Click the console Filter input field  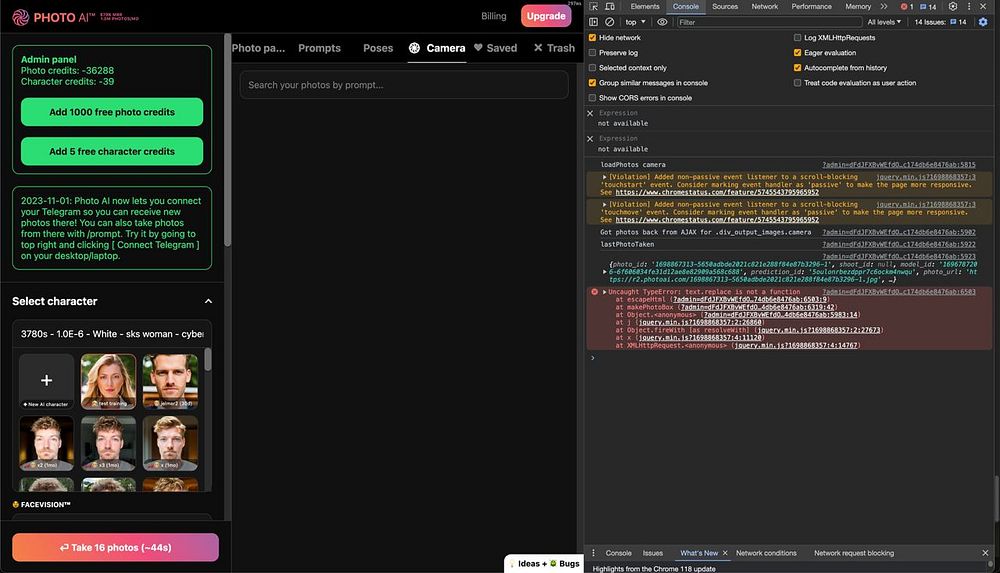point(768,22)
